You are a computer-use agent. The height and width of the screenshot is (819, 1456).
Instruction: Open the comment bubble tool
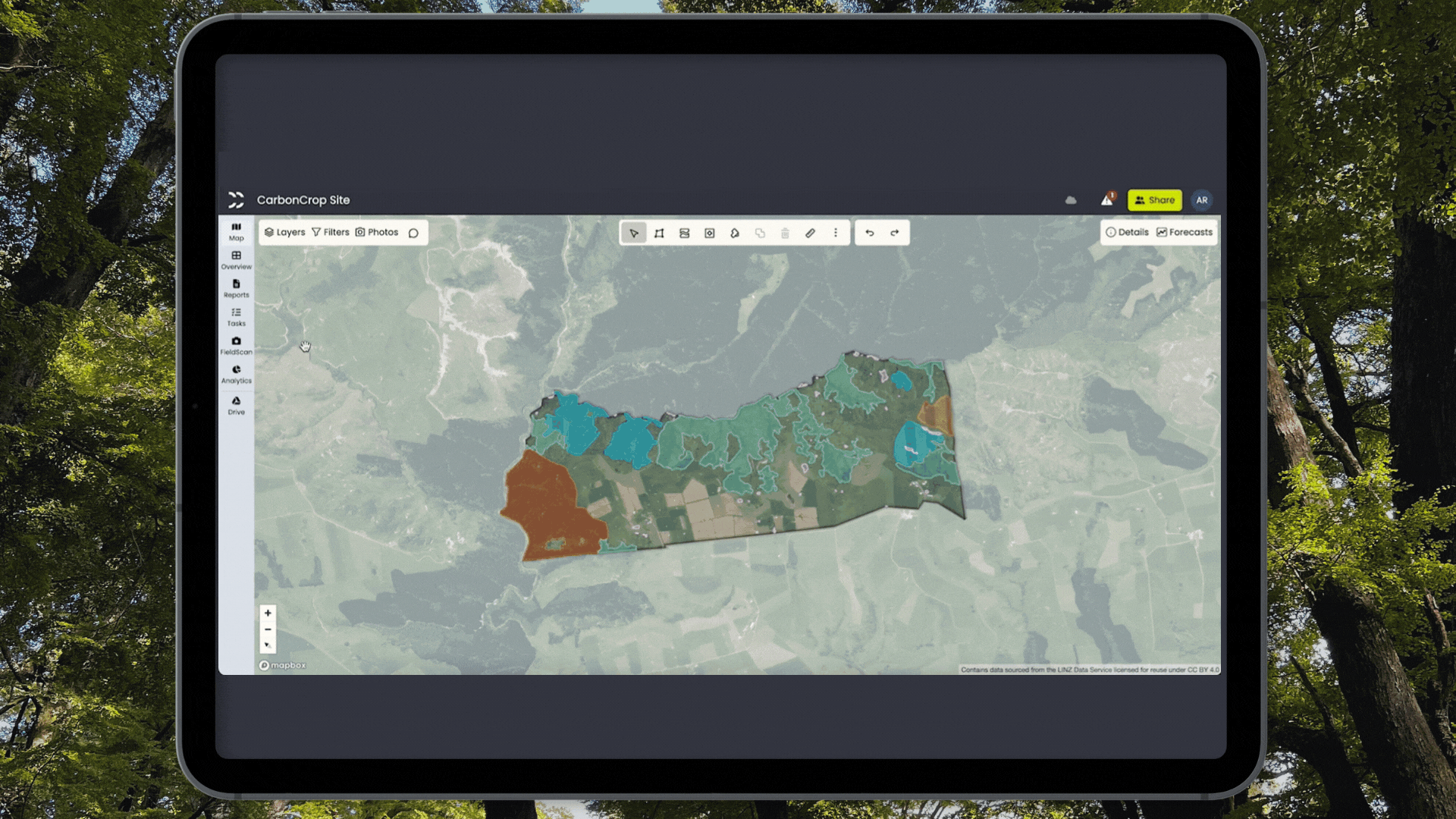(413, 233)
